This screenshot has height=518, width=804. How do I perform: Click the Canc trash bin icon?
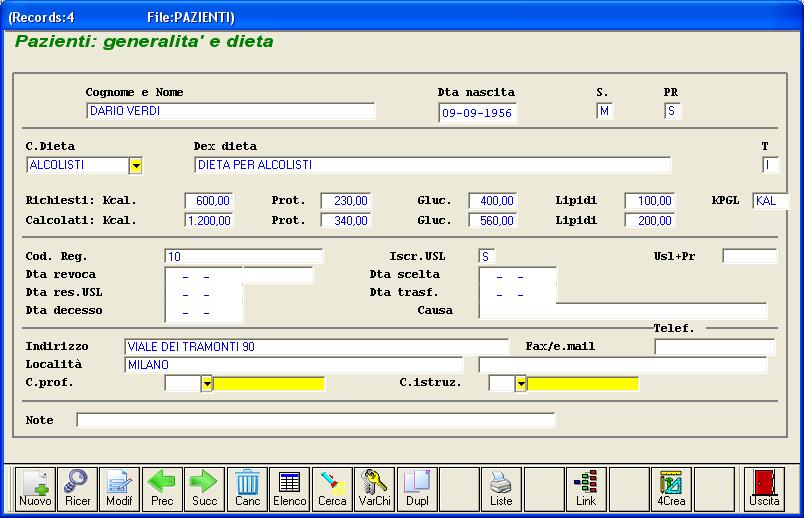[x=247, y=489]
